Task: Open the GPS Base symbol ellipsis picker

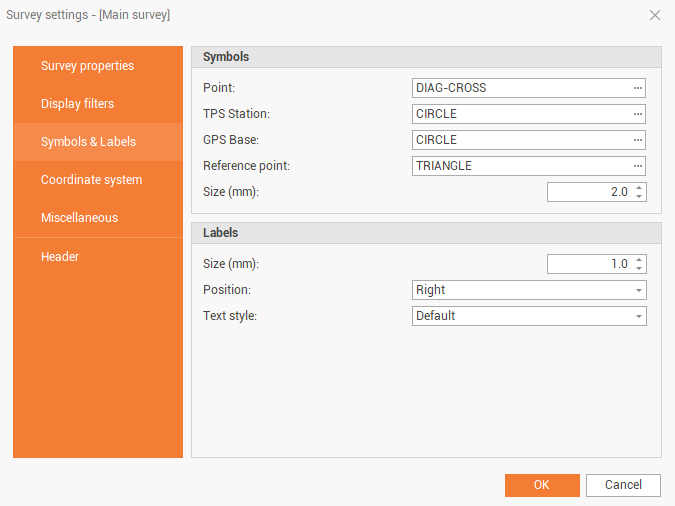Action: 637,140
